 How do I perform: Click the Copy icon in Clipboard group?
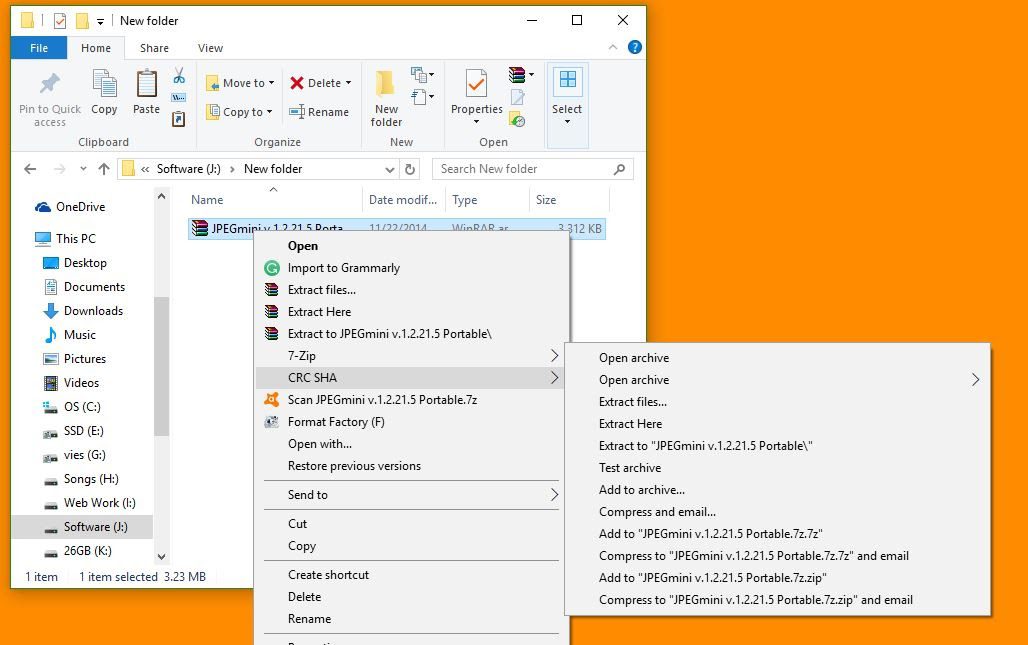click(104, 92)
